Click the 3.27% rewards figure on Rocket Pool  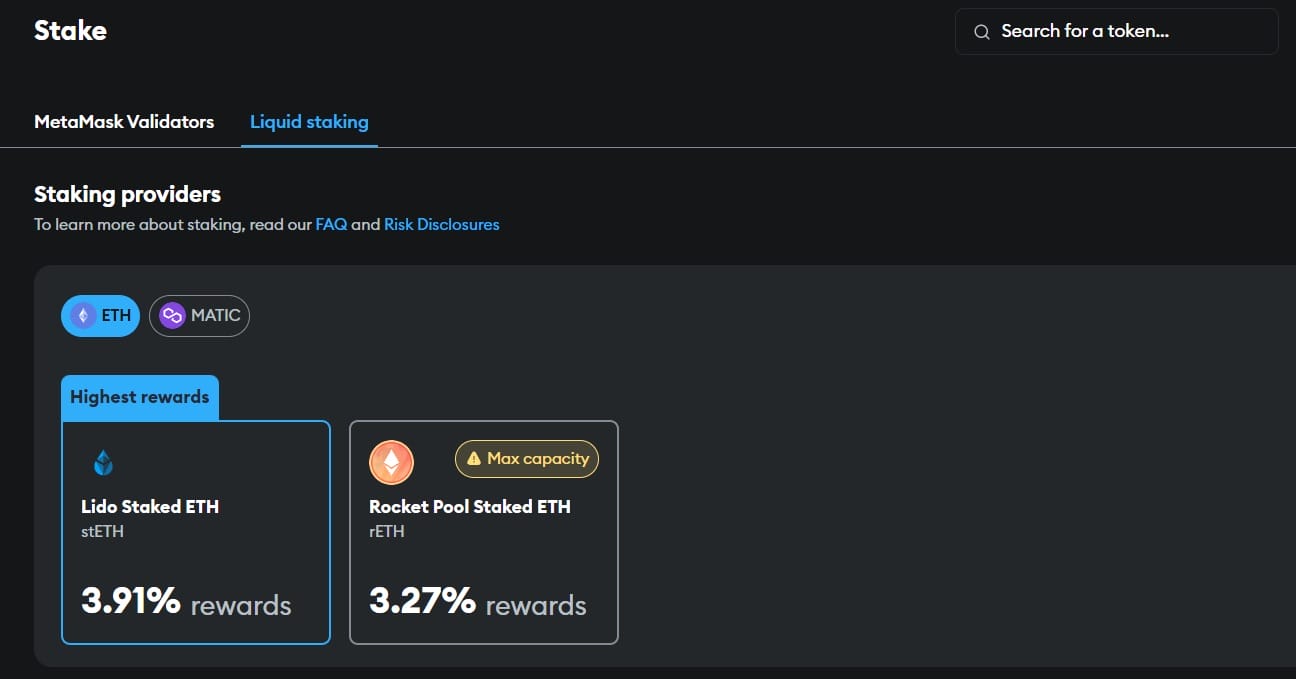(421, 602)
